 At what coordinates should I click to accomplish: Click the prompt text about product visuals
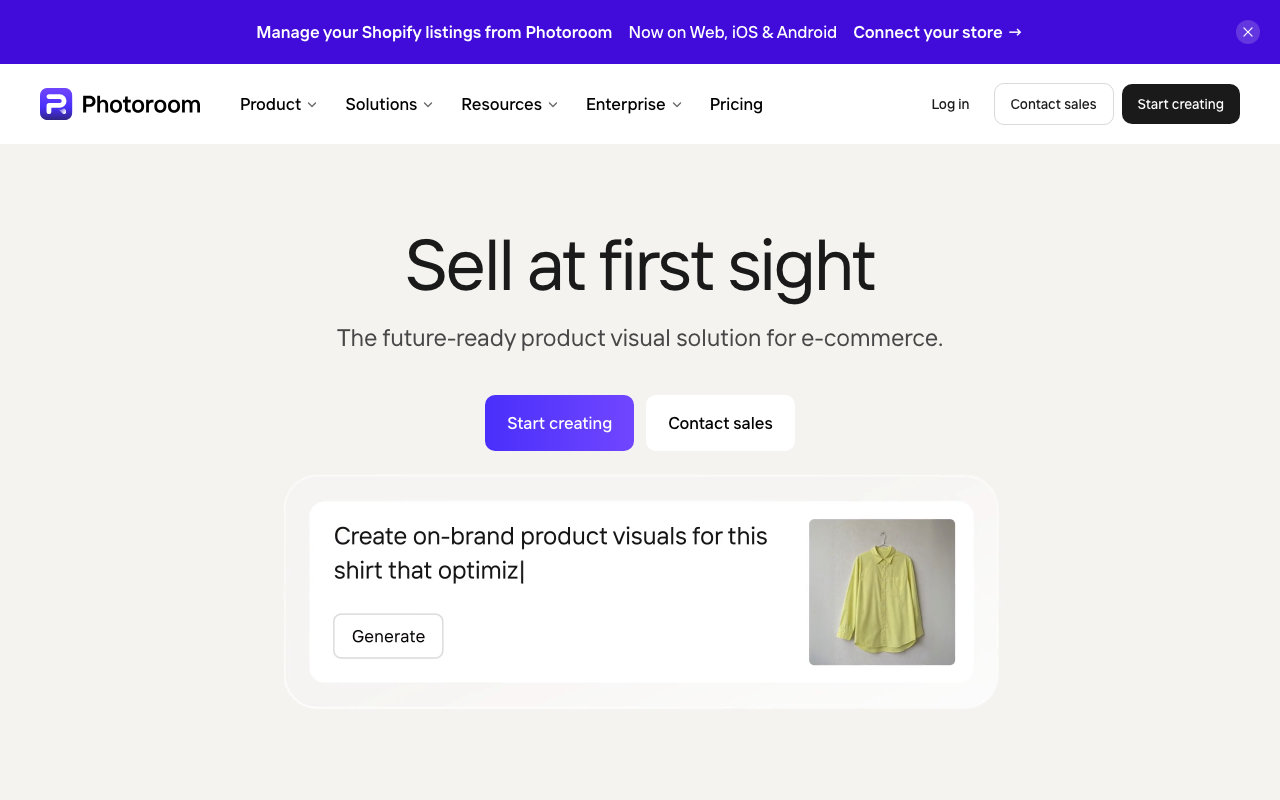[551, 553]
